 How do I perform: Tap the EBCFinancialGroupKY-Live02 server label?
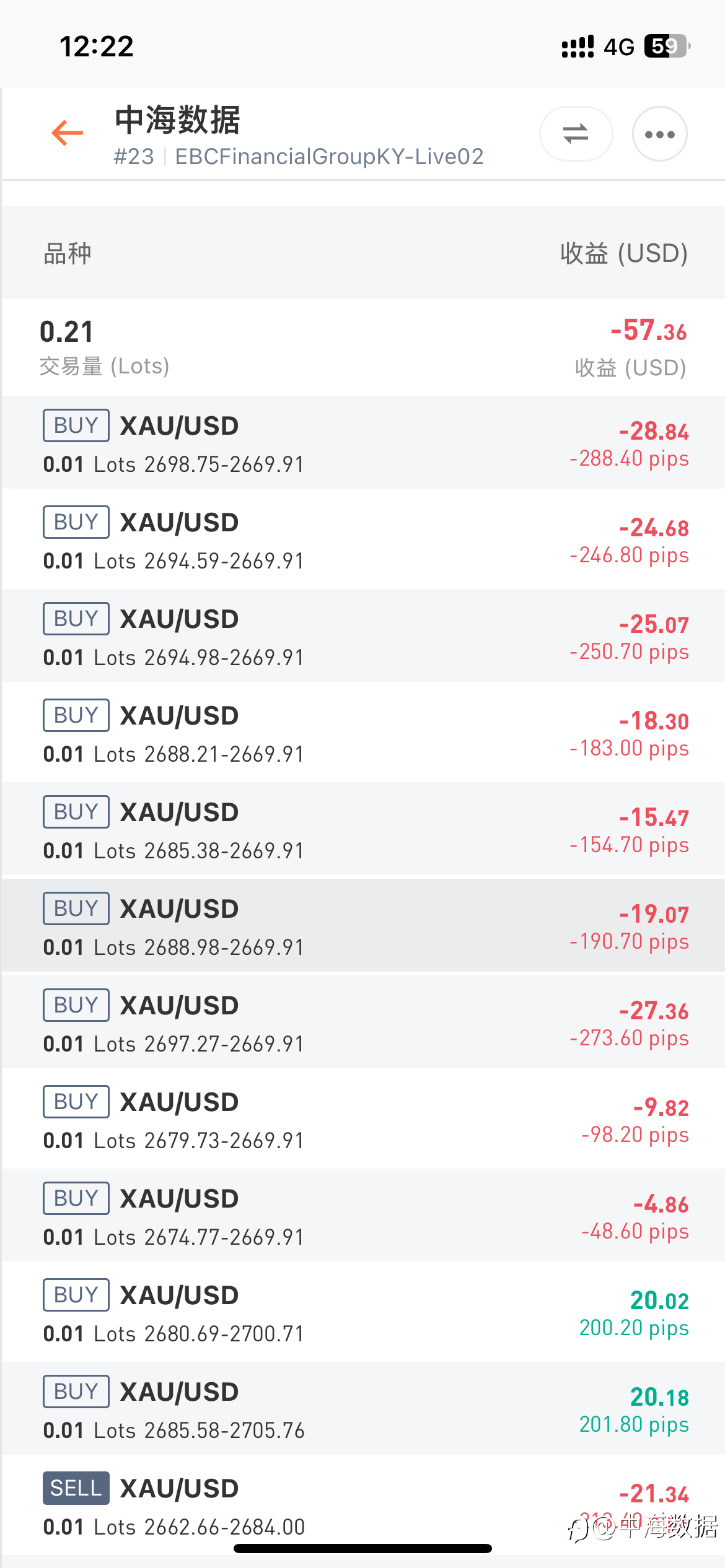329,157
